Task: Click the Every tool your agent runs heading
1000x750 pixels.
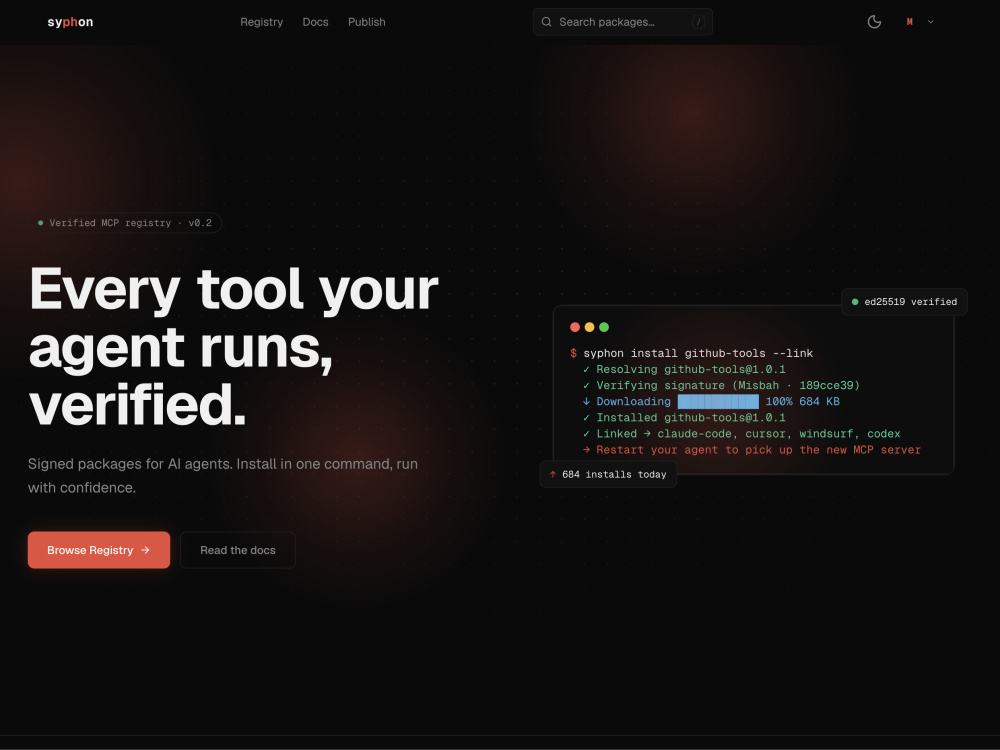Action: coord(233,347)
